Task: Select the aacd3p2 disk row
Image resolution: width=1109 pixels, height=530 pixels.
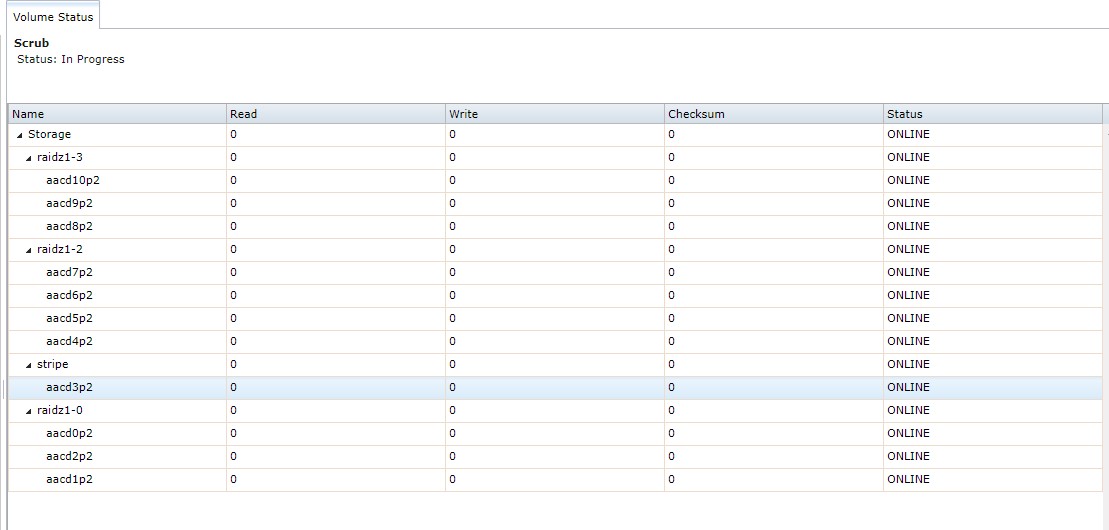Action: [70, 388]
